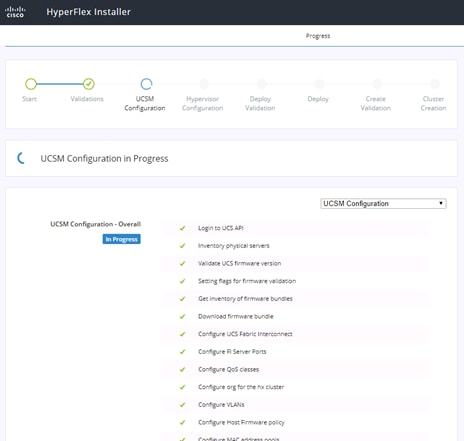Click the Deploy Validation step circle
The width and height of the screenshot is (464, 441).
262,84
